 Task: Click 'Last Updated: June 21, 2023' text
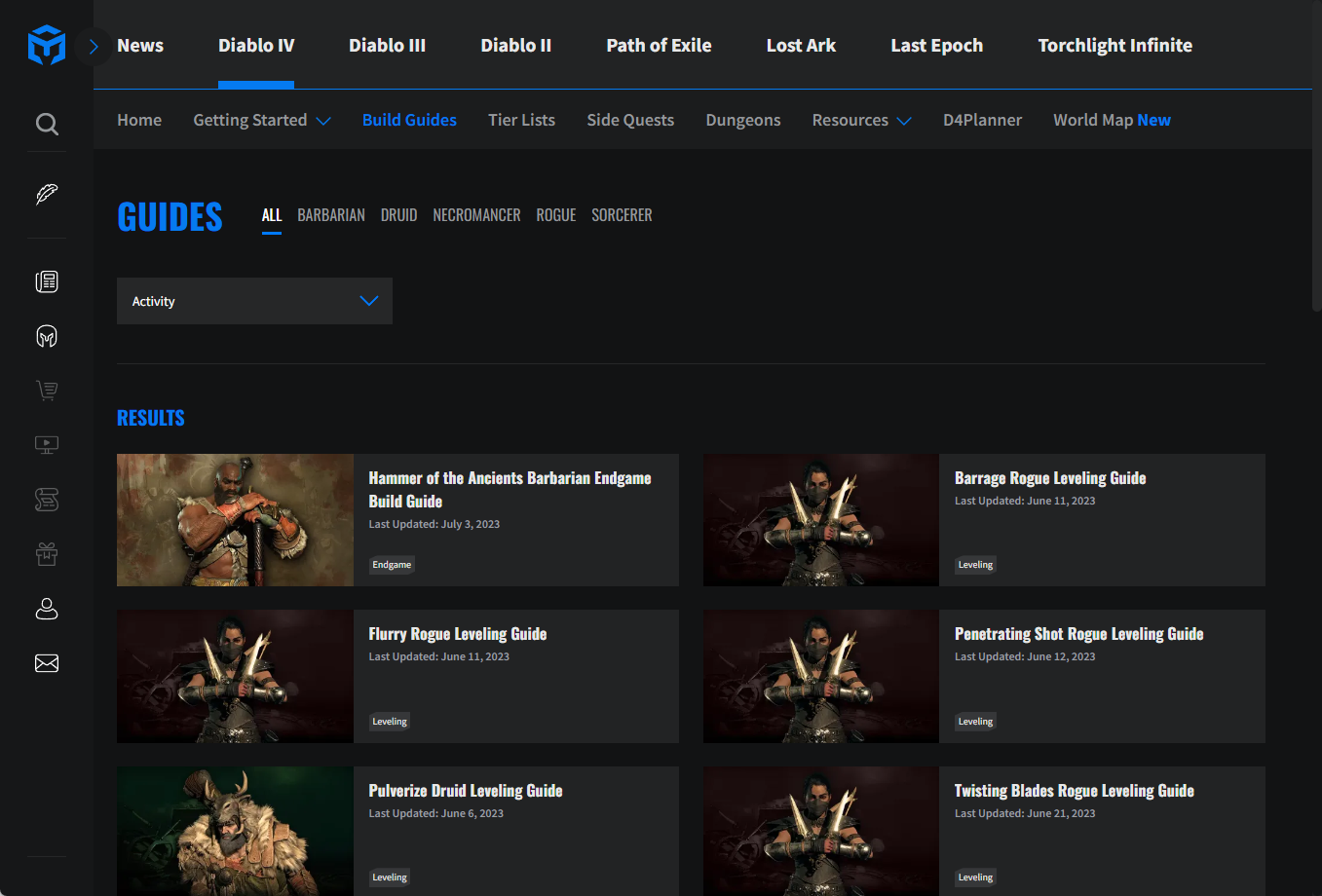click(1025, 813)
